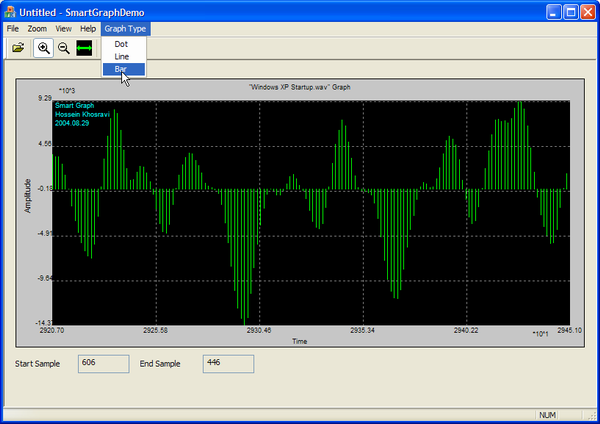This screenshot has height=424, width=600.
Task: Open the View menu
Action: (x=64, y=29)
